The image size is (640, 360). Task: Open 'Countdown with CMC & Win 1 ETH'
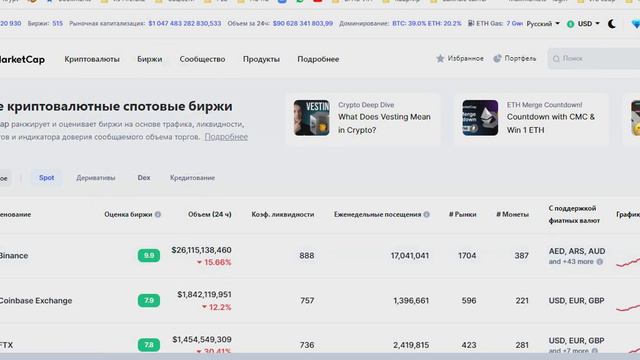pos(551,123)
